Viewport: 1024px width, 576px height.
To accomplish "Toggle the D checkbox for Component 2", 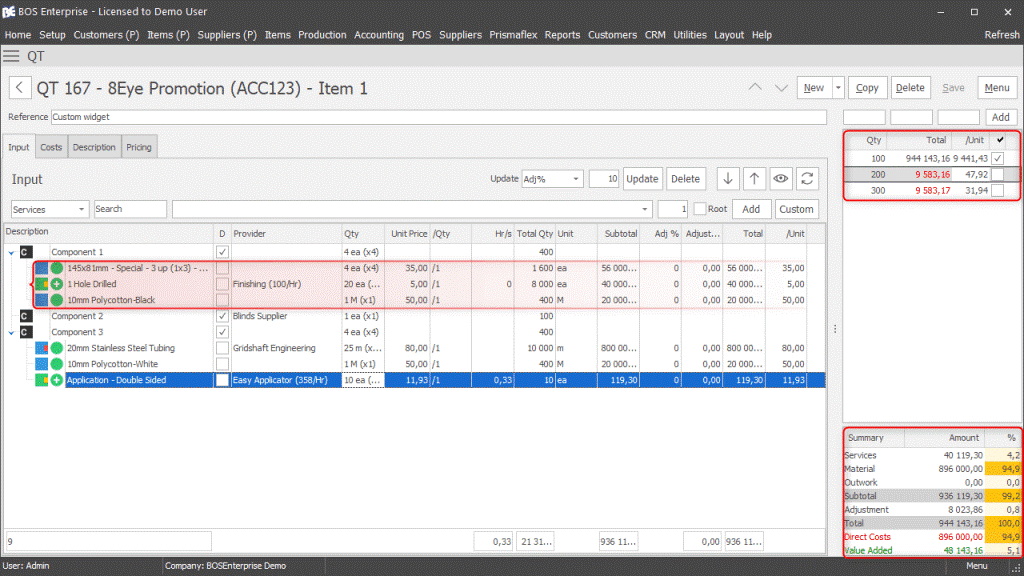I will coord(222,316).
